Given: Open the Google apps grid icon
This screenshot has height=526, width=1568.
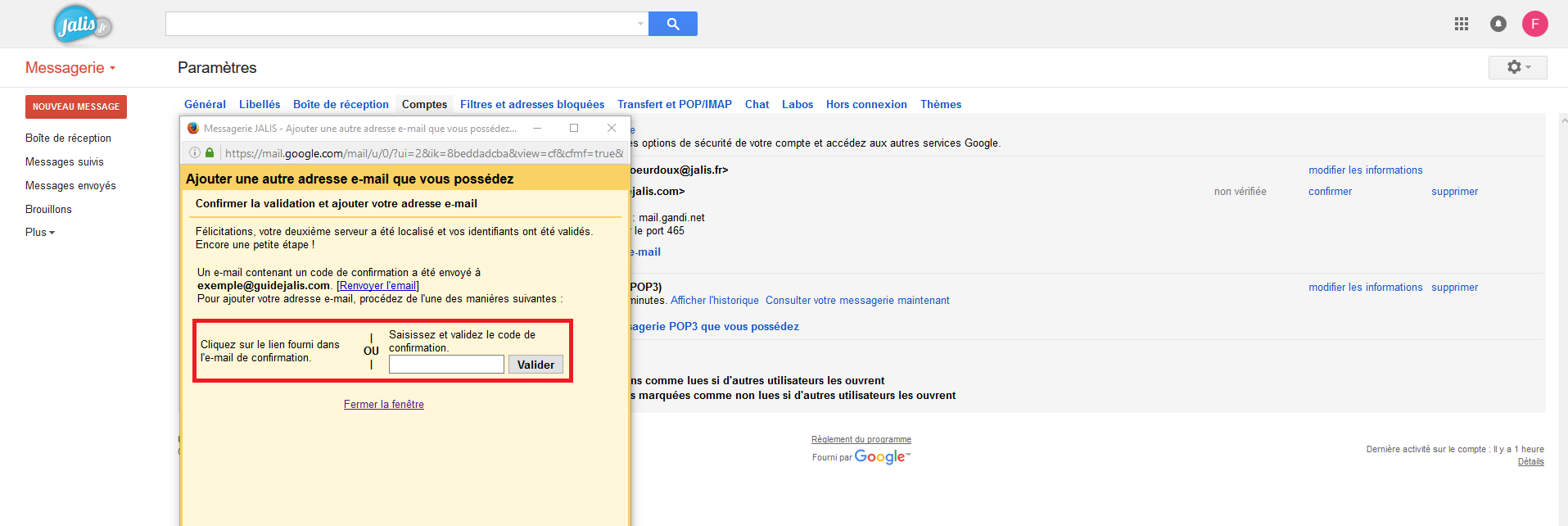Looking at the screenshot, I should pyautogui.click(x=1461, y=24).
